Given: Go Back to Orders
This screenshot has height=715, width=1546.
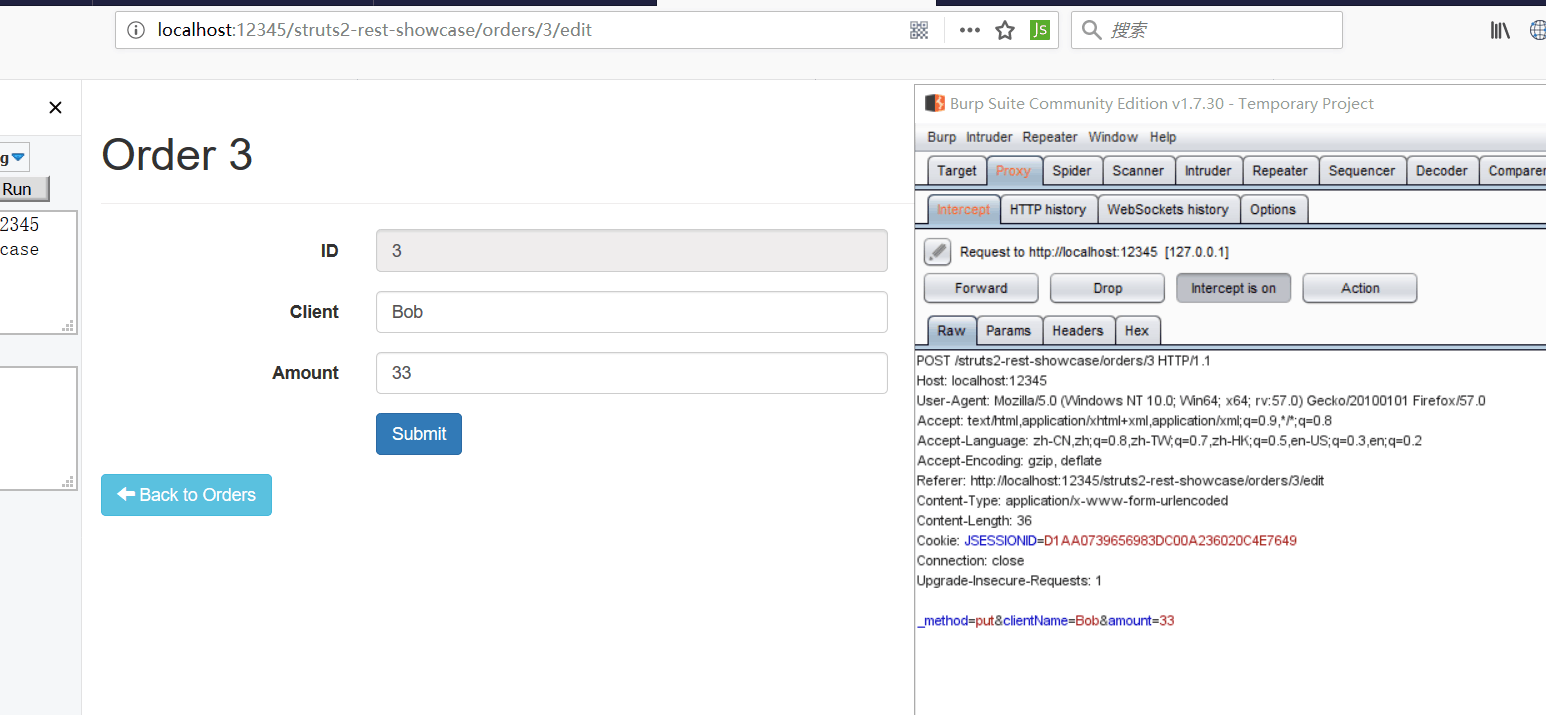Looking at the screenshot, I should click(186, 495).
